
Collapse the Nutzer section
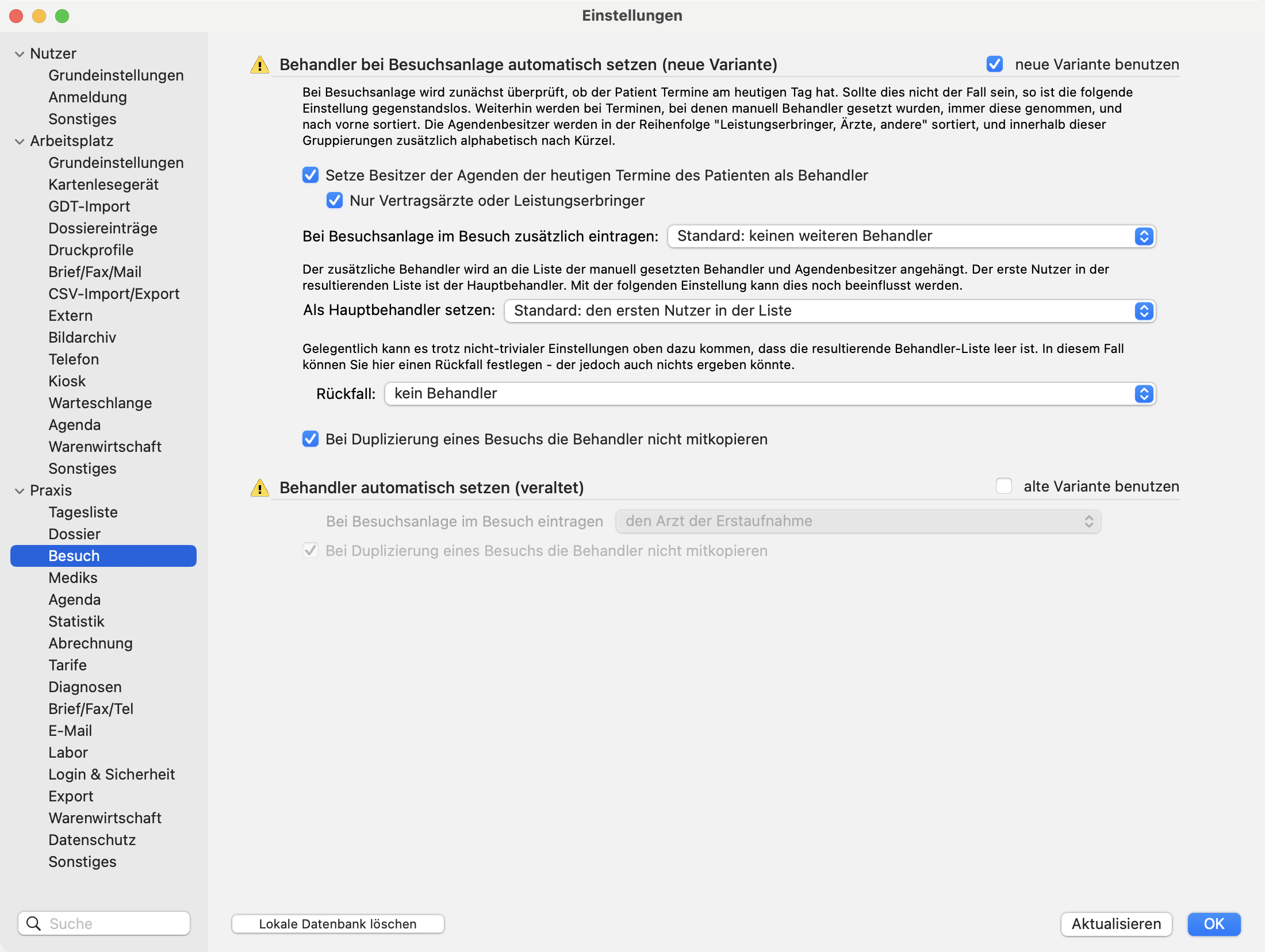pos(20,54)
